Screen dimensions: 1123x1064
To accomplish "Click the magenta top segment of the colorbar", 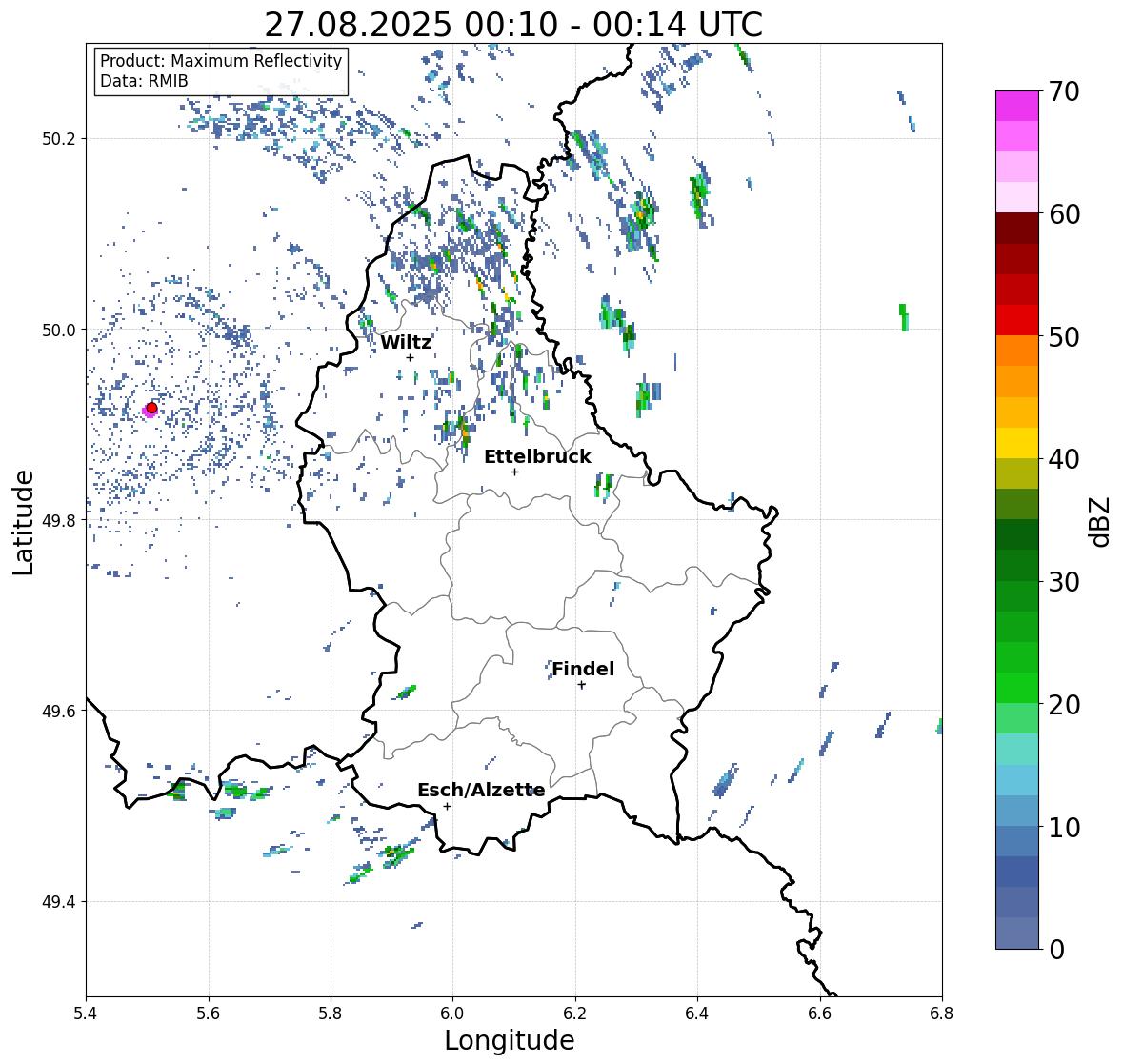I will pos(1017,106).
